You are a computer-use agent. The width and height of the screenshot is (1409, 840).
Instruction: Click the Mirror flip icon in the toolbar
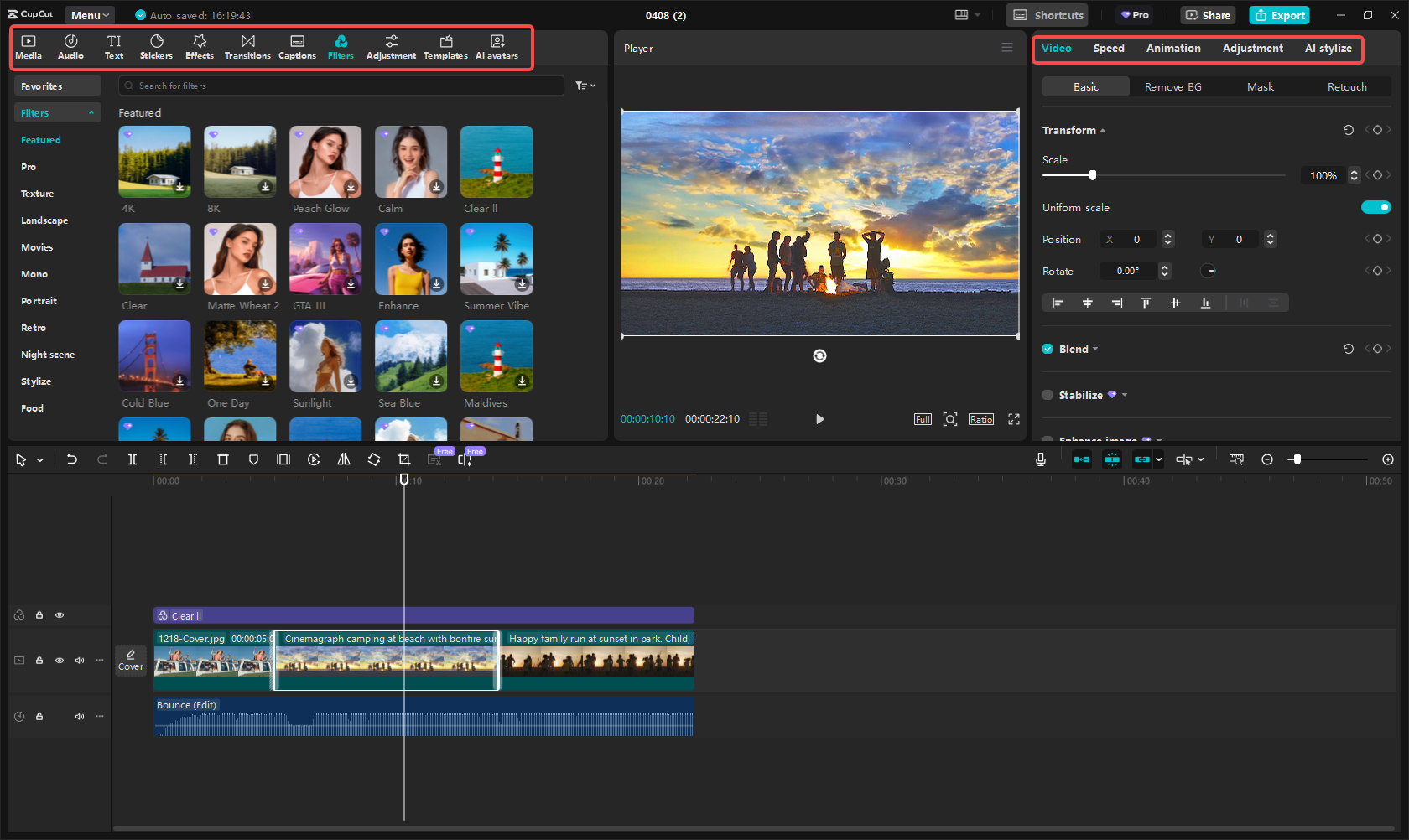point(344,459)
